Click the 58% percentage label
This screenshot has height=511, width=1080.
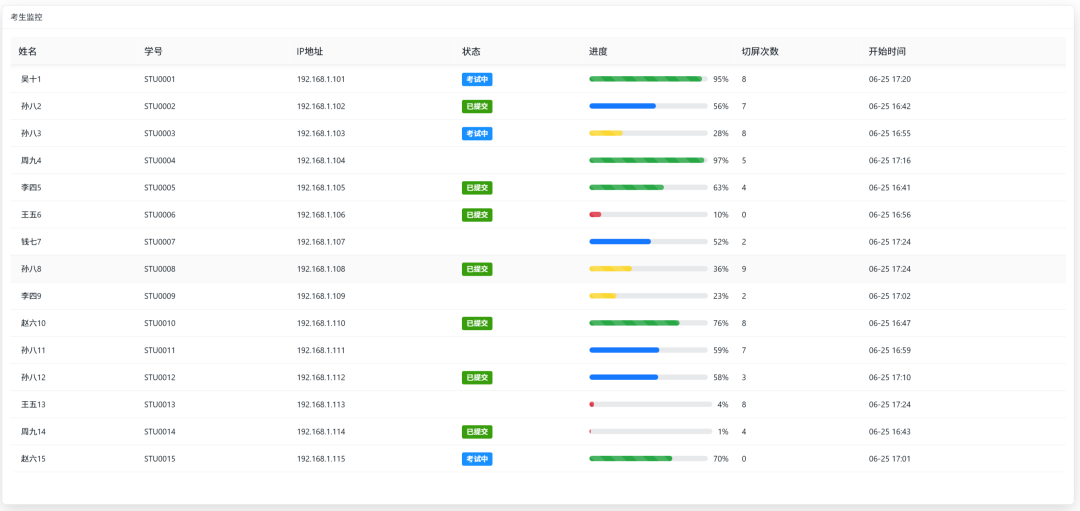click(x=720, y=377)
